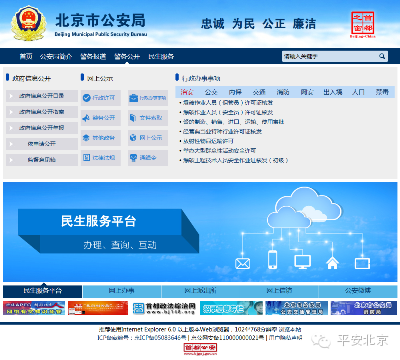Open the link ending in （初级）
This screenshot has height=360, width=400.
click(x=235, y=160)
